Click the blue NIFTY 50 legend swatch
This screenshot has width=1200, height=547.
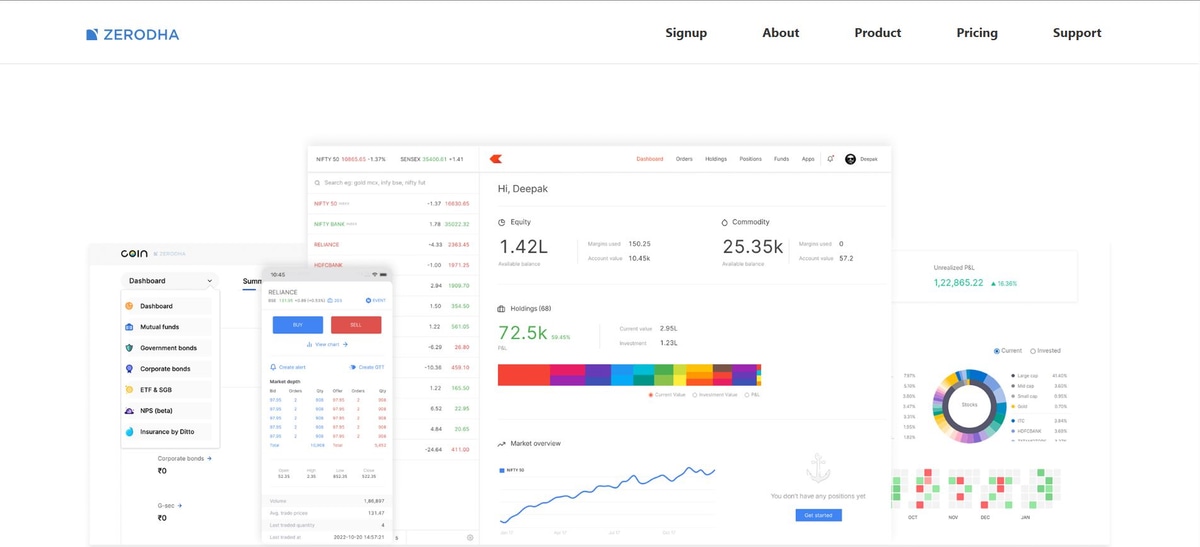(501, 469)
